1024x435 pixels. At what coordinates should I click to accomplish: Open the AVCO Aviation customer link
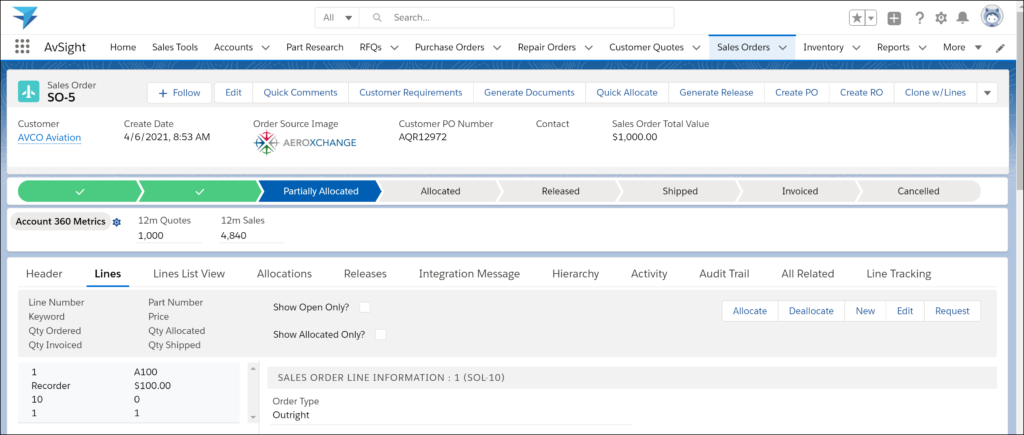(x=50, y=137)
